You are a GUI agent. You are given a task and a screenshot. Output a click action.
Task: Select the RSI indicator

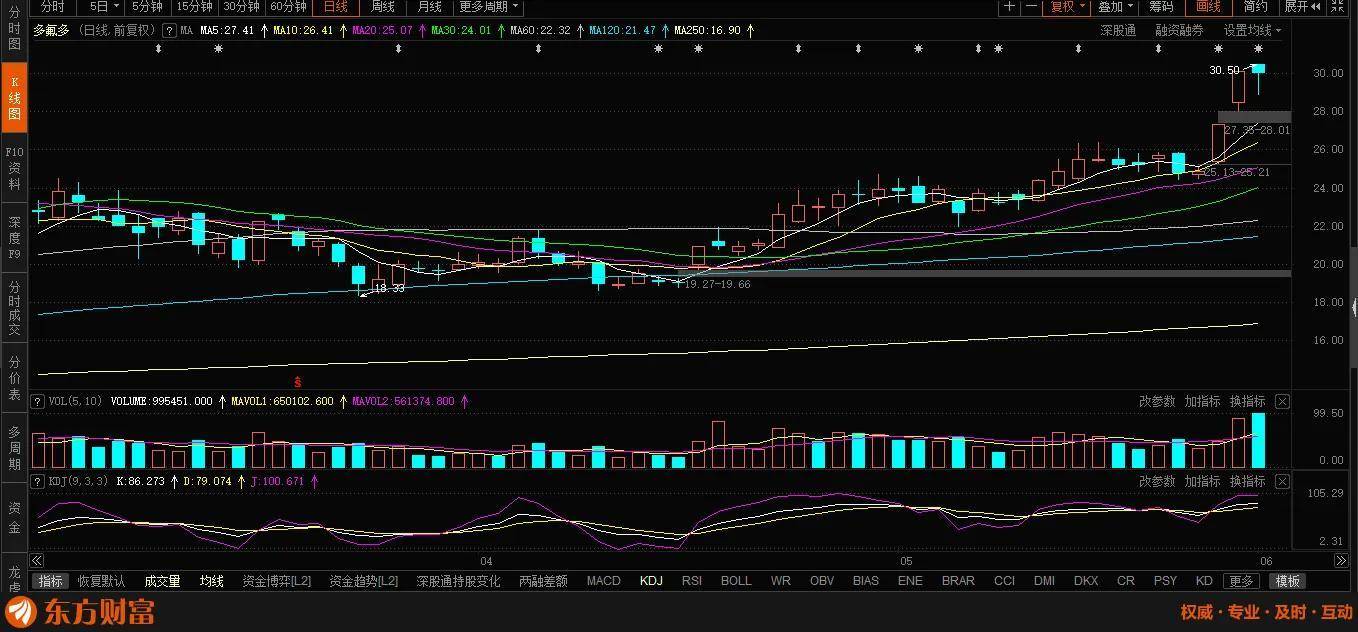692,581
